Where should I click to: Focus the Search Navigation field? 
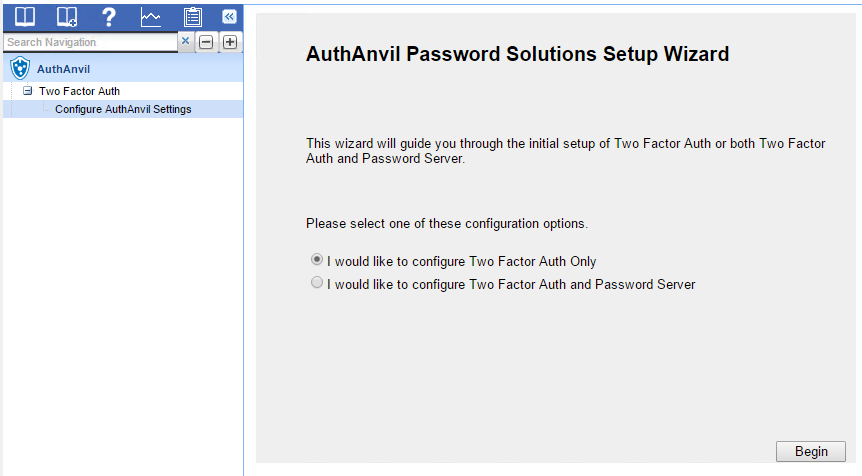coord(91,42)
